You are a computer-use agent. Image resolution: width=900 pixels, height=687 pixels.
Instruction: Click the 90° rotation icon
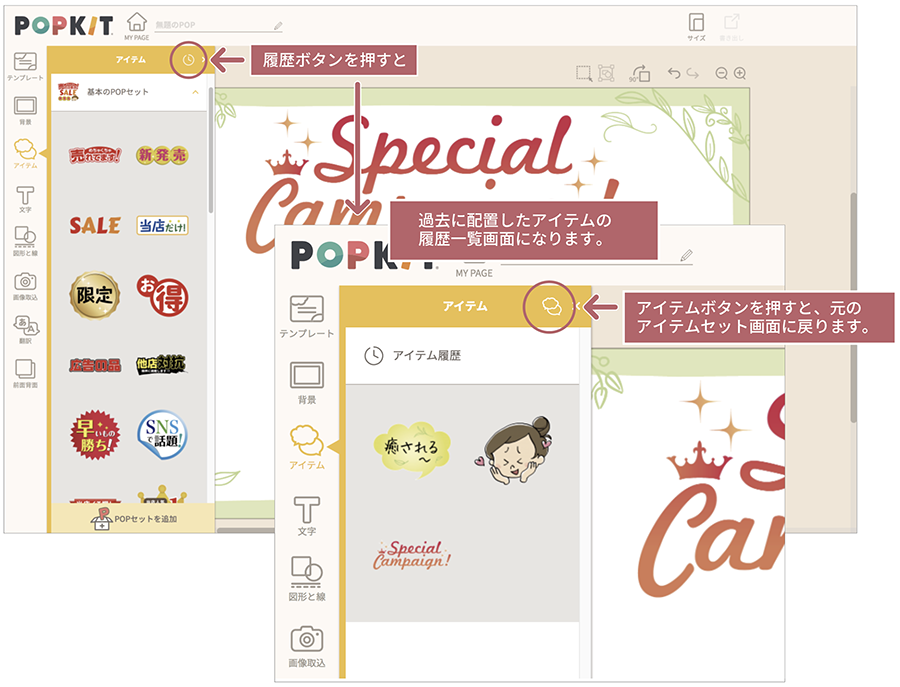641,72
